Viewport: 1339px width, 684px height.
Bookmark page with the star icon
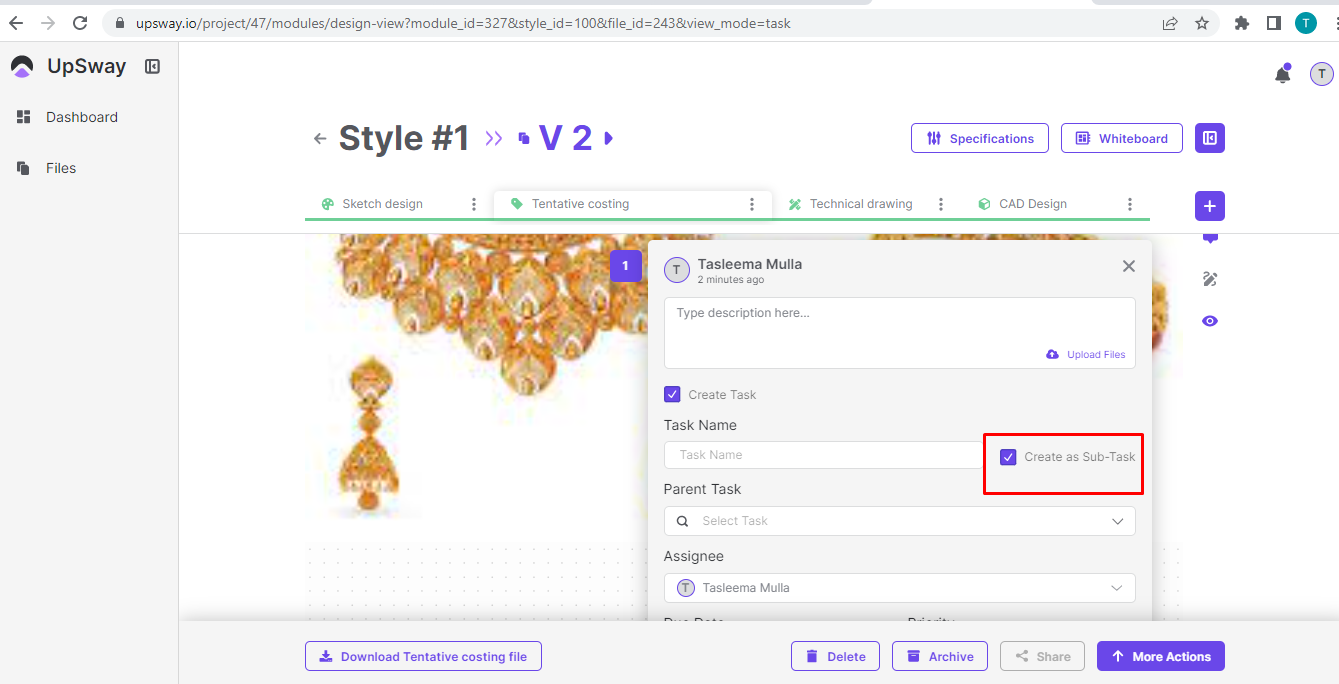point(1202,23)
